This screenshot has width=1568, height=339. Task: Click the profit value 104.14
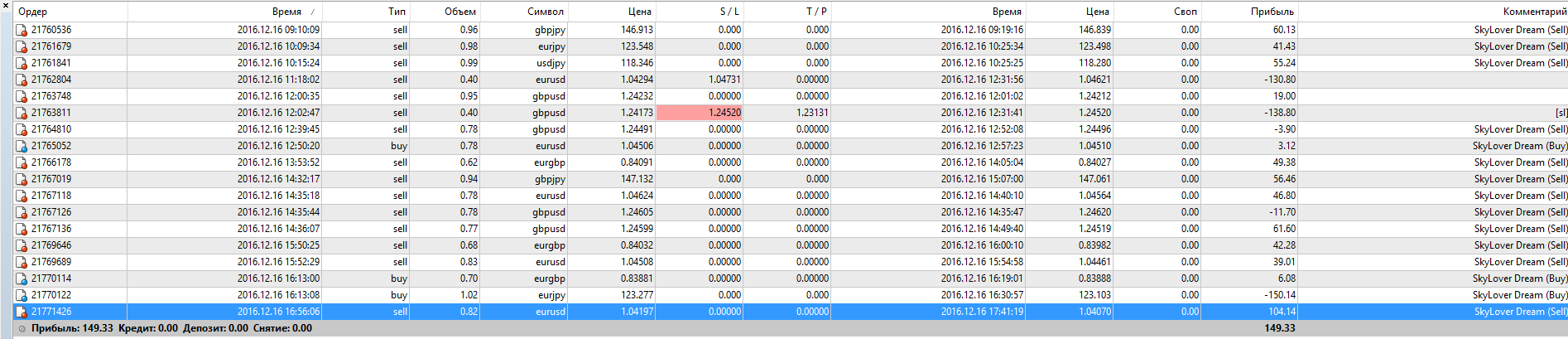pyautogui.click(x=1282, y=312)
